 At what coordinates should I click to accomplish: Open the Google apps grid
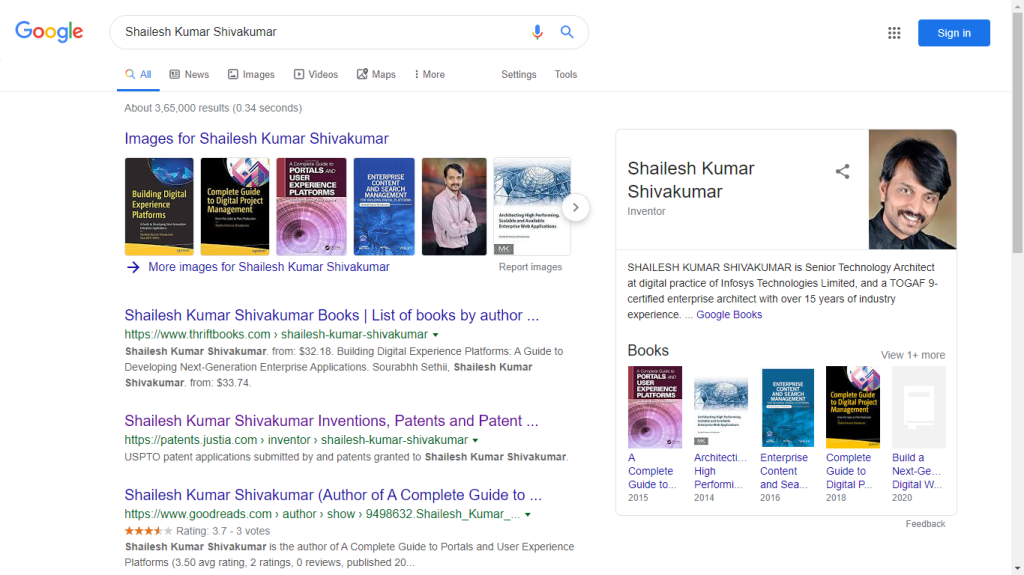(894, 33)
